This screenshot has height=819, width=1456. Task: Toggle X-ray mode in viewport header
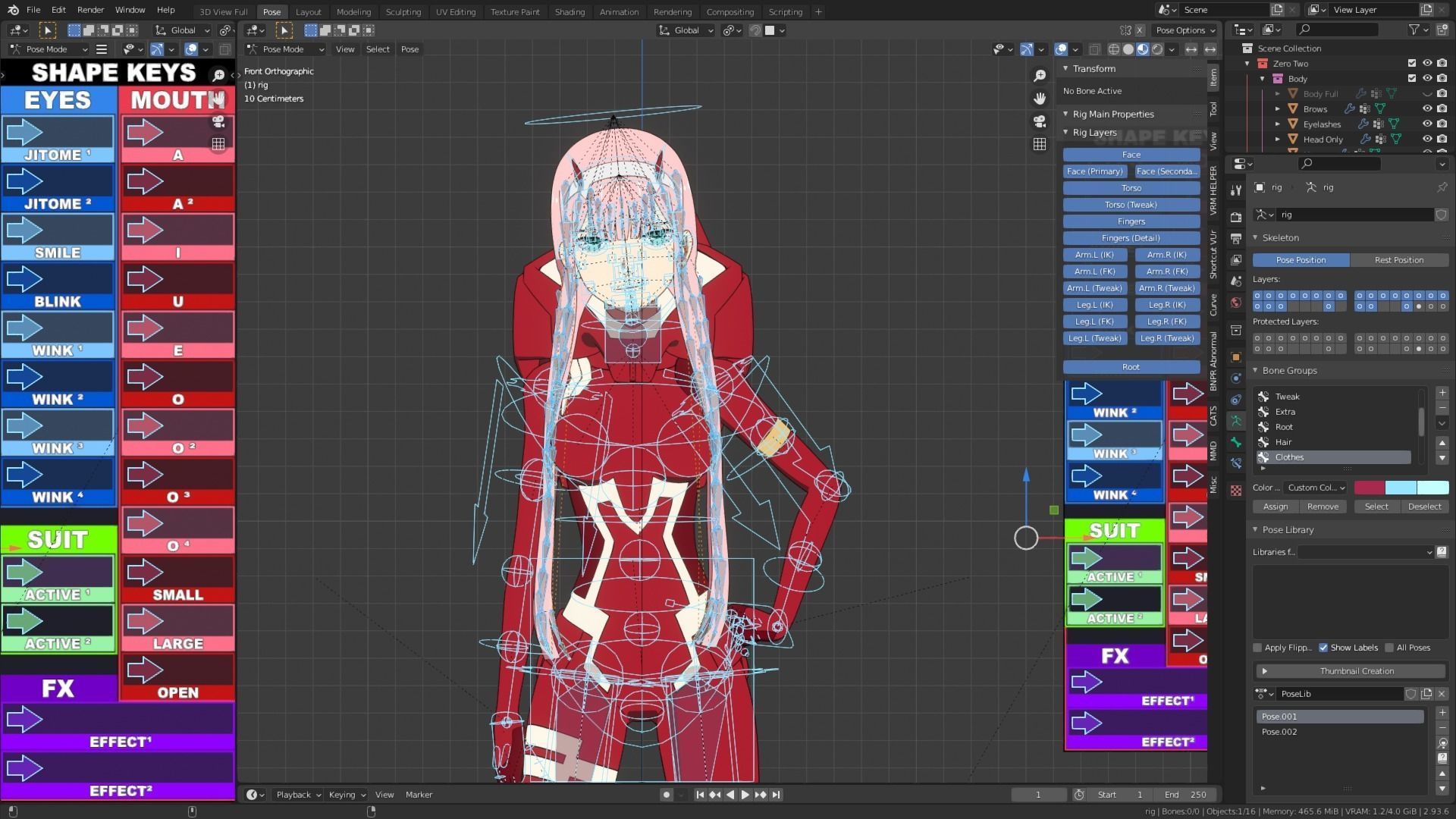point(1094,49)
